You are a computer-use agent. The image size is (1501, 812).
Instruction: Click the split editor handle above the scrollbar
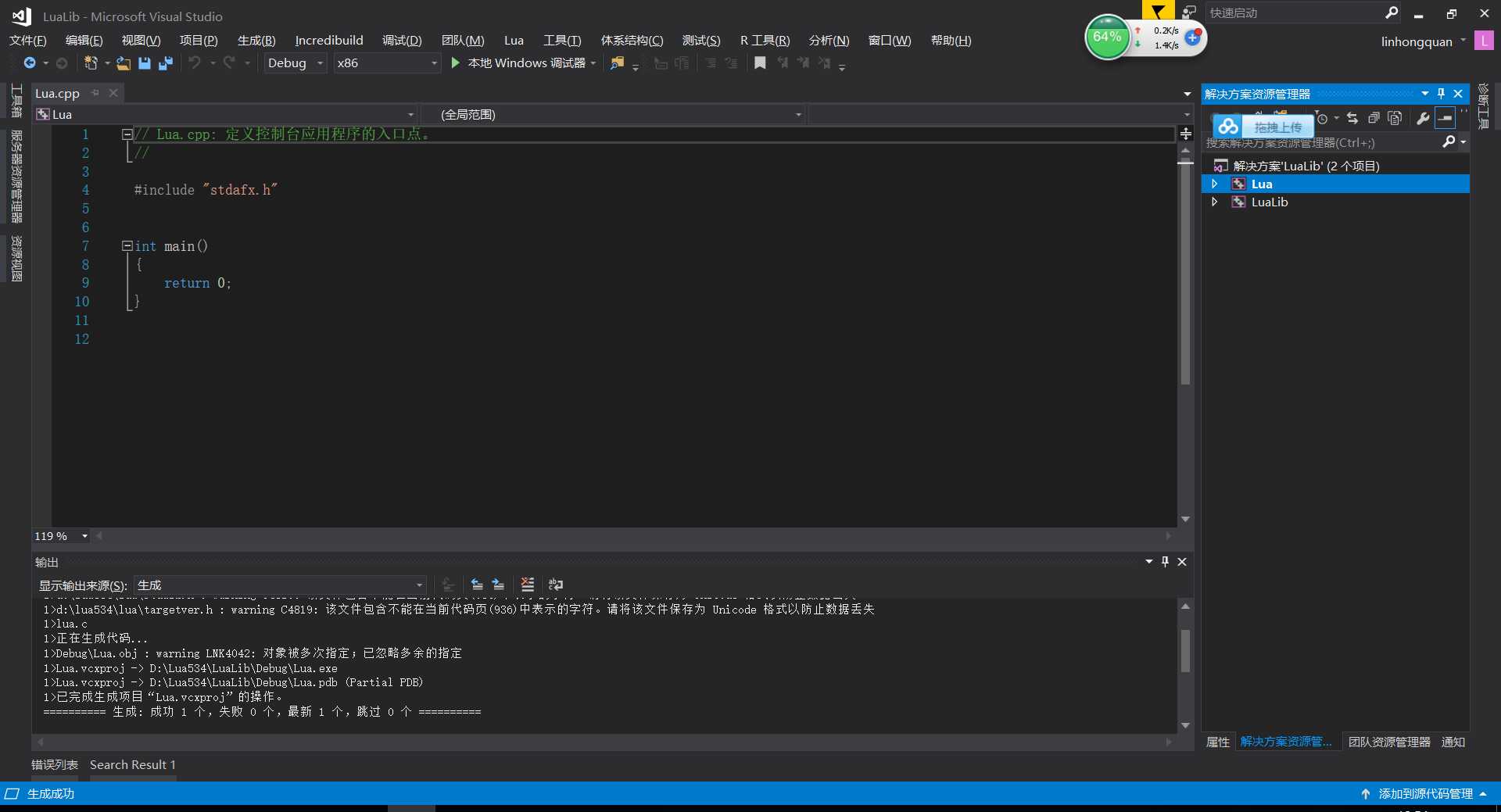click(x=1186, y=134)
